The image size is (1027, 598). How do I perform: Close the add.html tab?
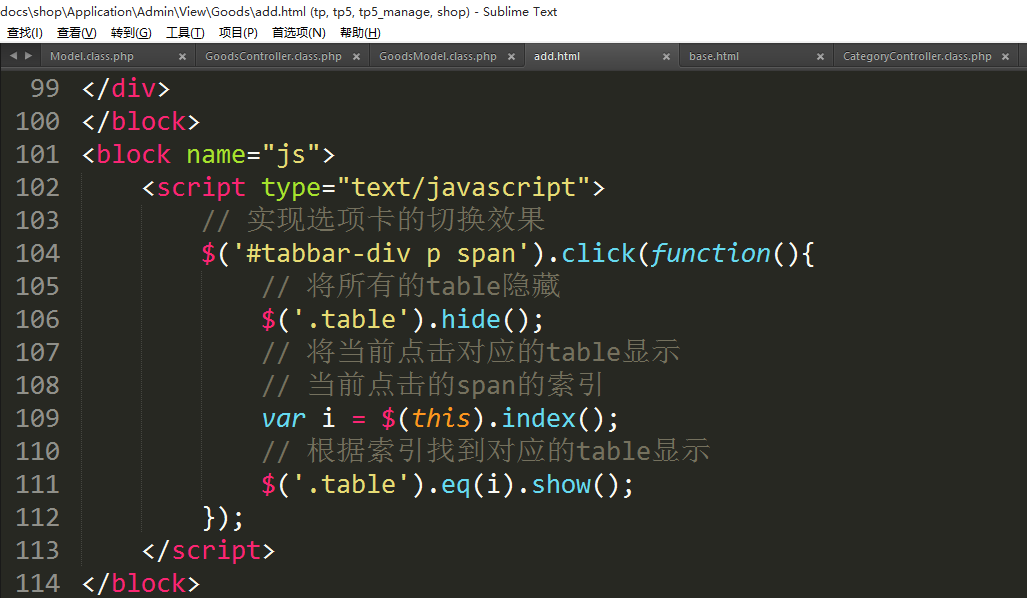click(x=665, y=57)
